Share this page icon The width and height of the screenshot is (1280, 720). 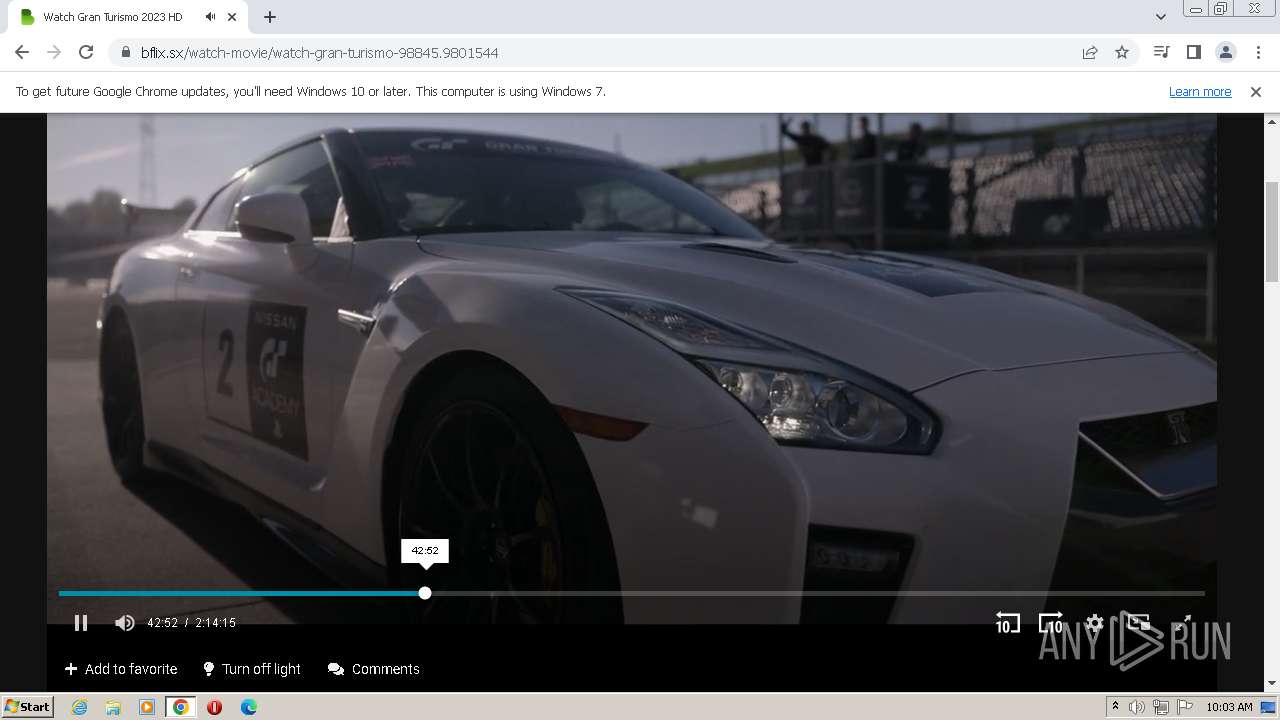click(1090, 52)
